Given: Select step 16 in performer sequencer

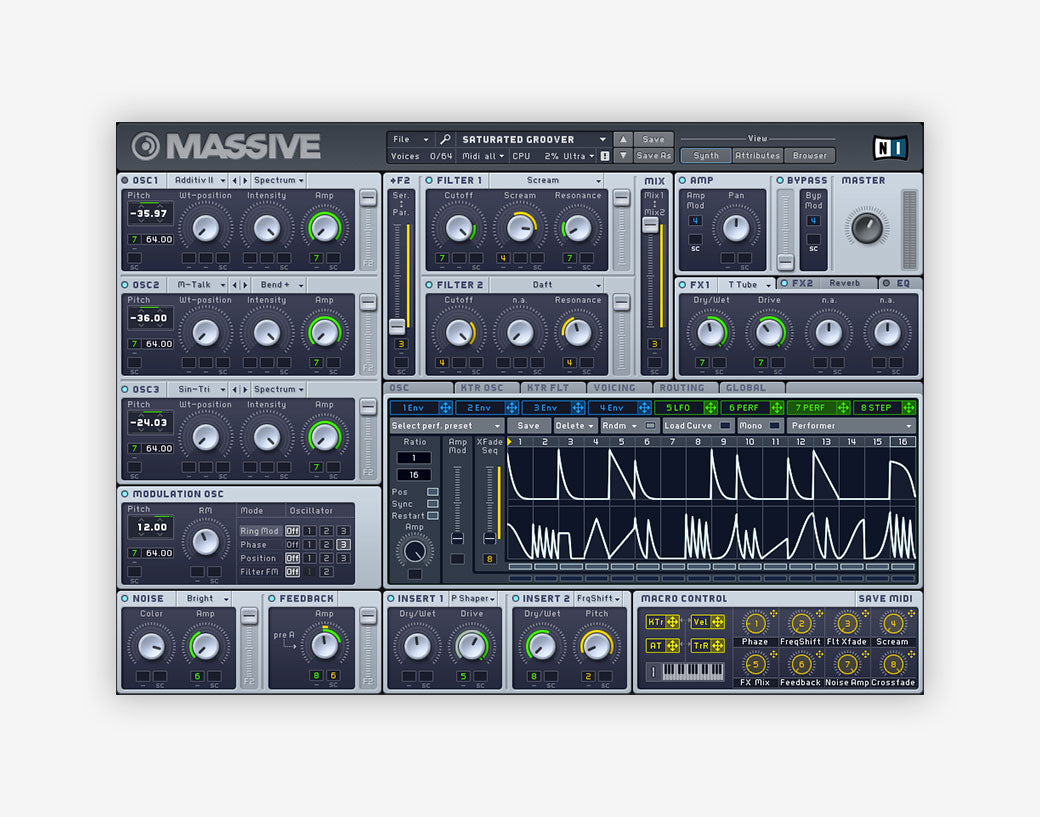Looking at the screenshot, I should click(x=903, y=442).
